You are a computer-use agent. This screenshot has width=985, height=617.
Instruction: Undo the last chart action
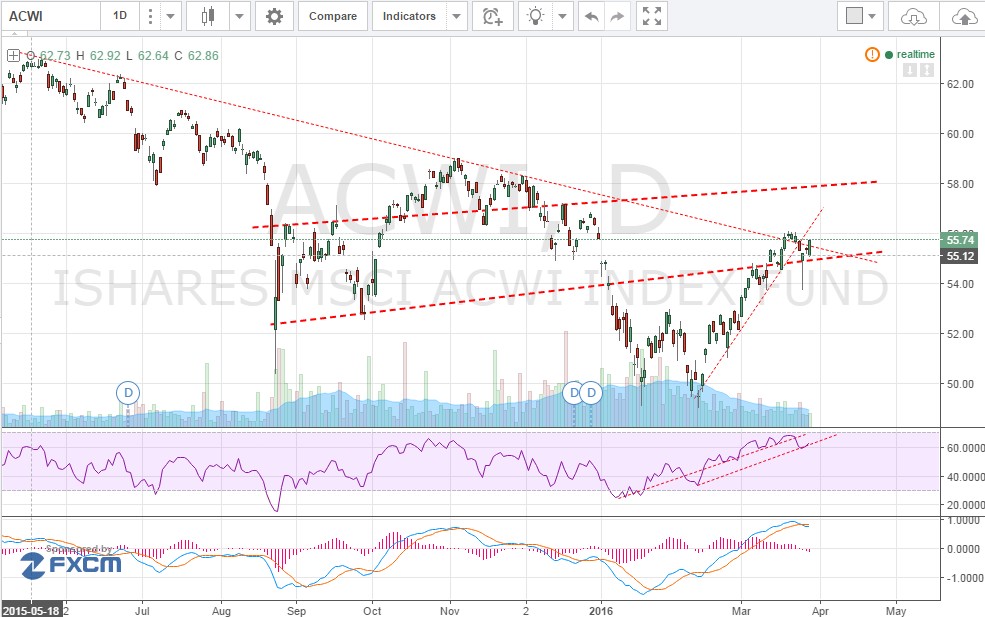(592, 16)
